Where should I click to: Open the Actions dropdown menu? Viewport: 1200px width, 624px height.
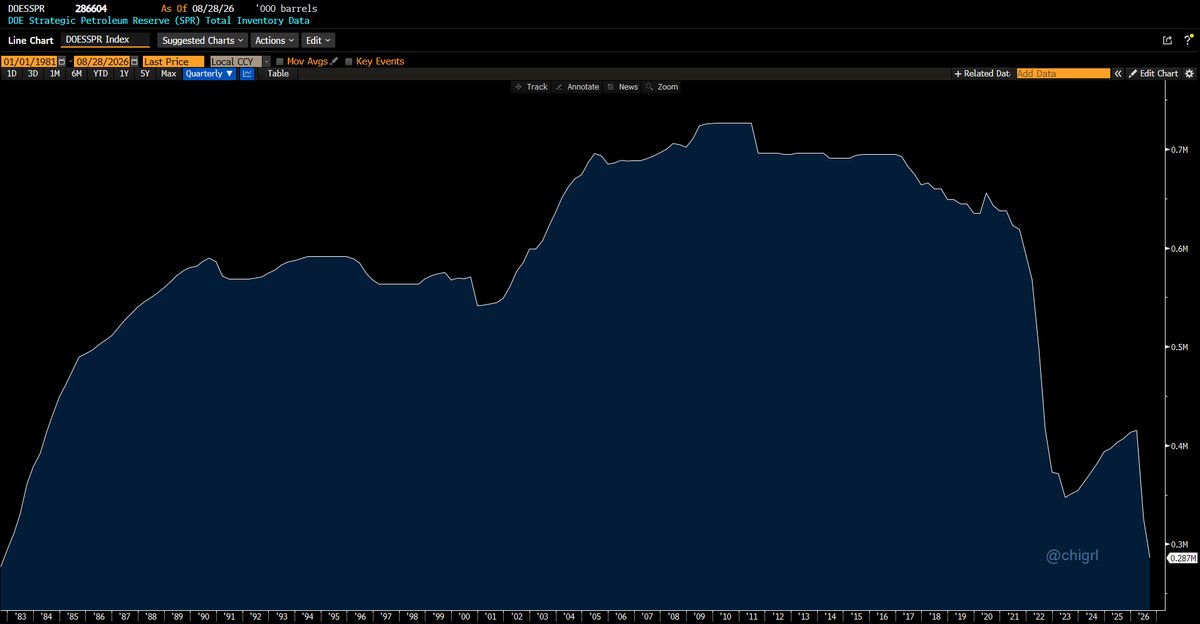(274, 41)
